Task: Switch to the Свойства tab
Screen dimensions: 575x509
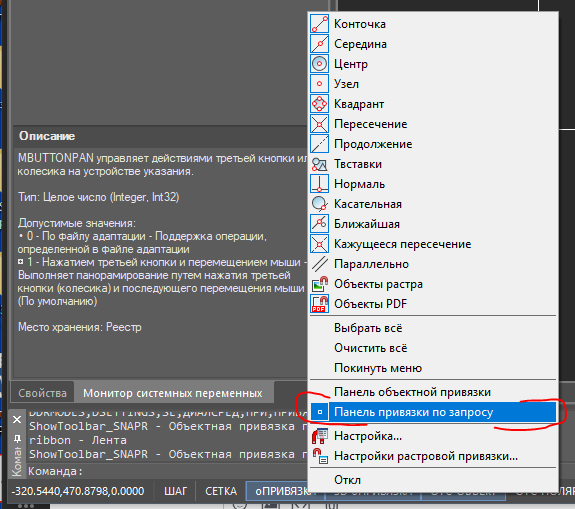Action: tap(43, 393)
